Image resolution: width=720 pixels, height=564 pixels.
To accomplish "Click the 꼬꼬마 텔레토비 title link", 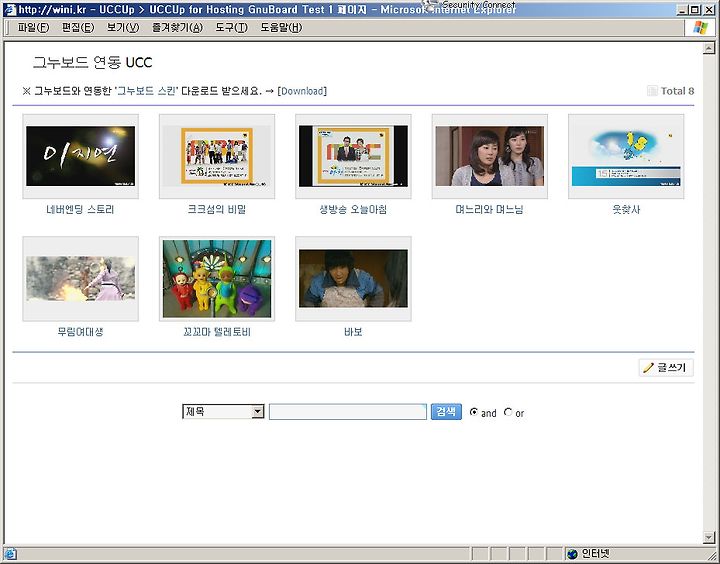I will coord(217,332).
